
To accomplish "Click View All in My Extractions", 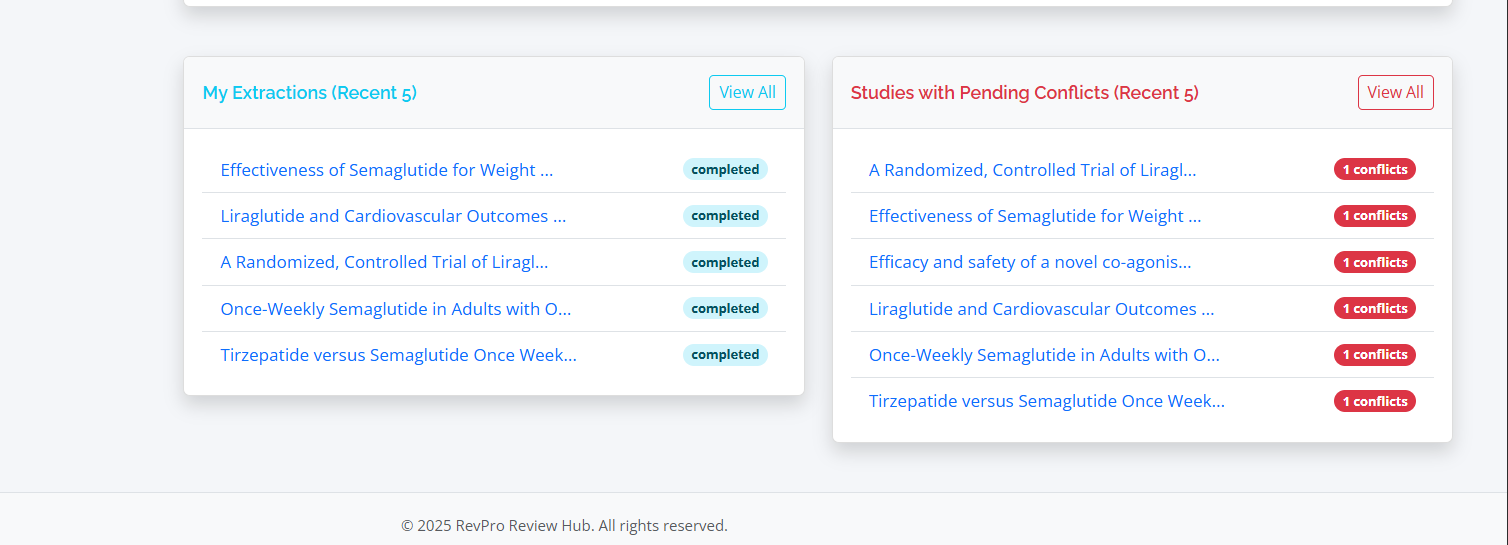I will pos(747,92).
